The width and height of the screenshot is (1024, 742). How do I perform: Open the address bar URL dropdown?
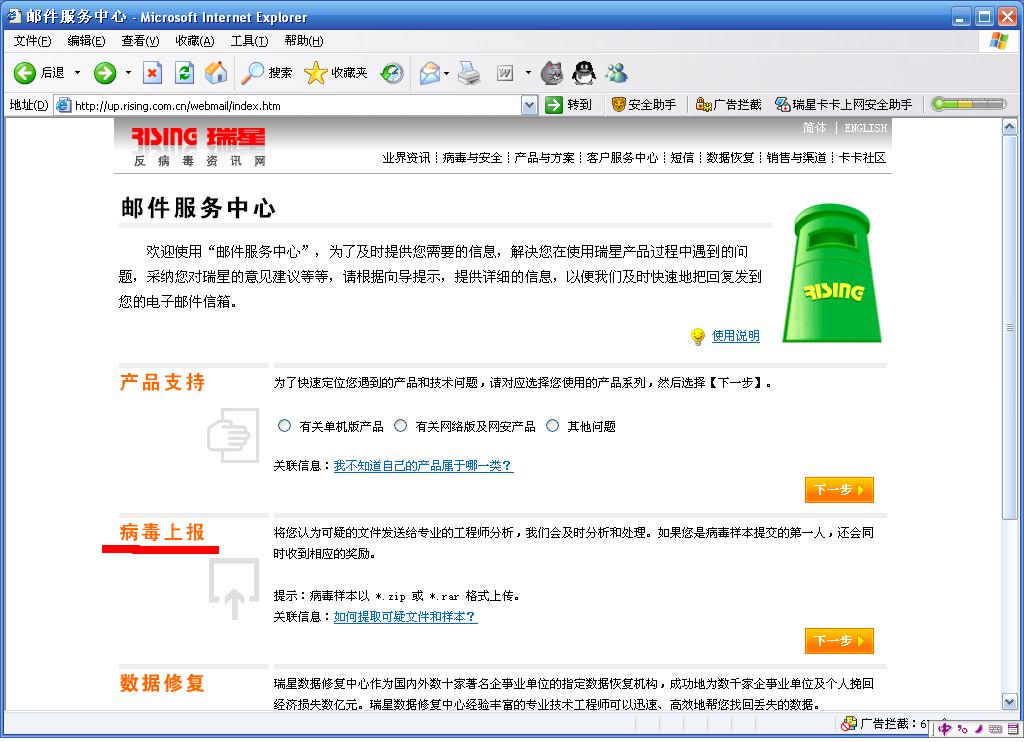(530, 105)
